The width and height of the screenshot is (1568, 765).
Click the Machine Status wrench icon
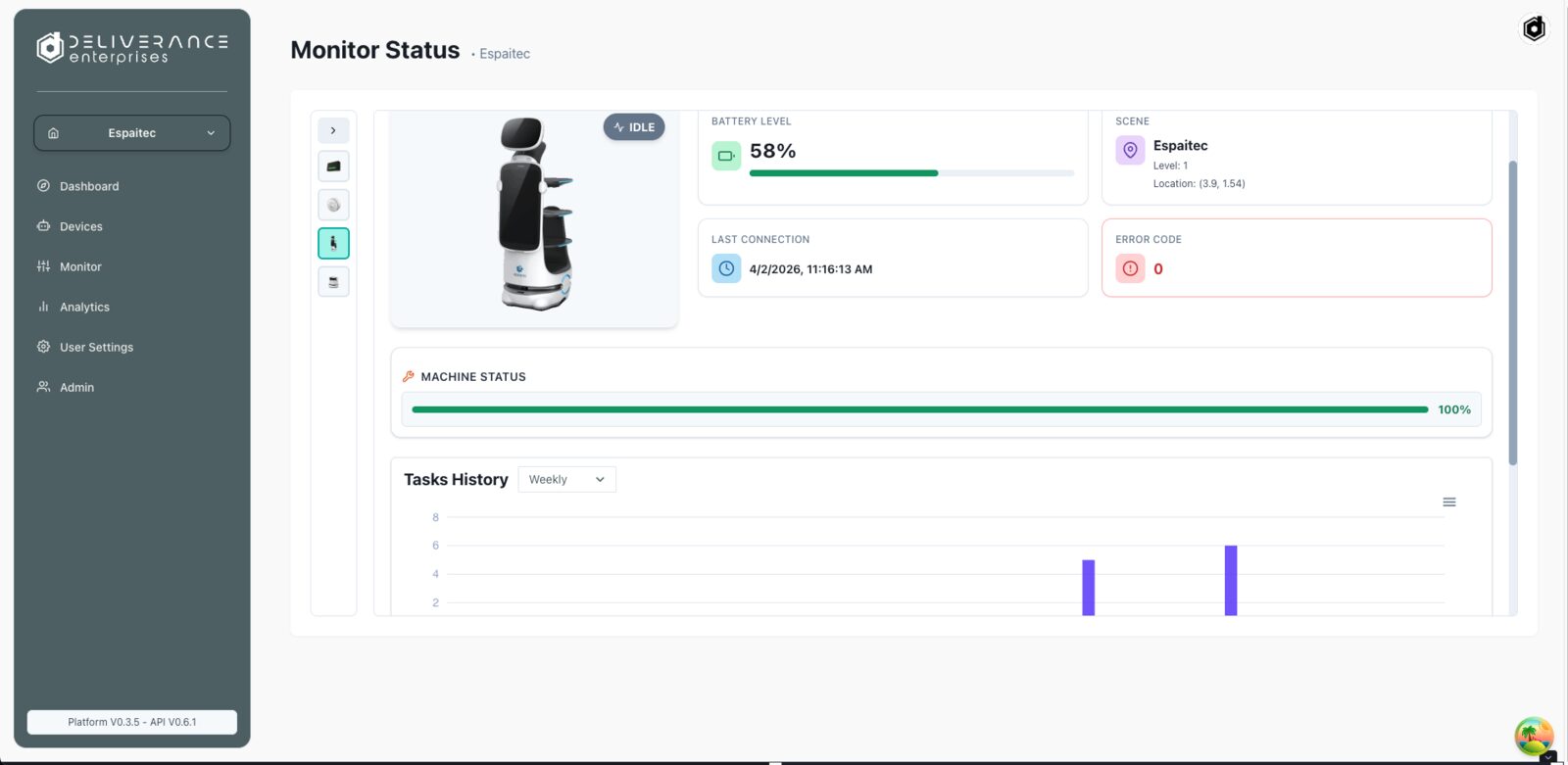[x=409, y=376]
